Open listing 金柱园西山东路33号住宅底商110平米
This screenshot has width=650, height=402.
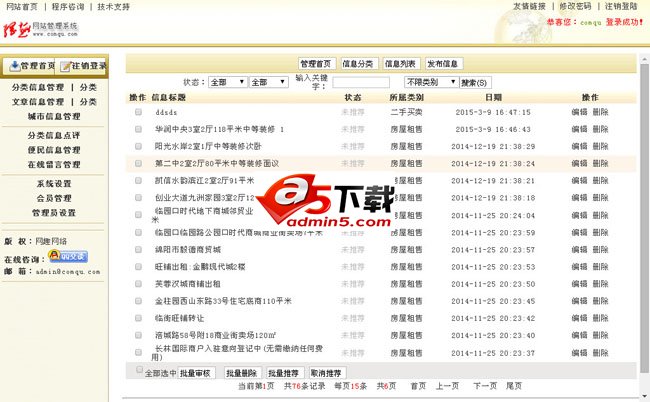[223, 301]
